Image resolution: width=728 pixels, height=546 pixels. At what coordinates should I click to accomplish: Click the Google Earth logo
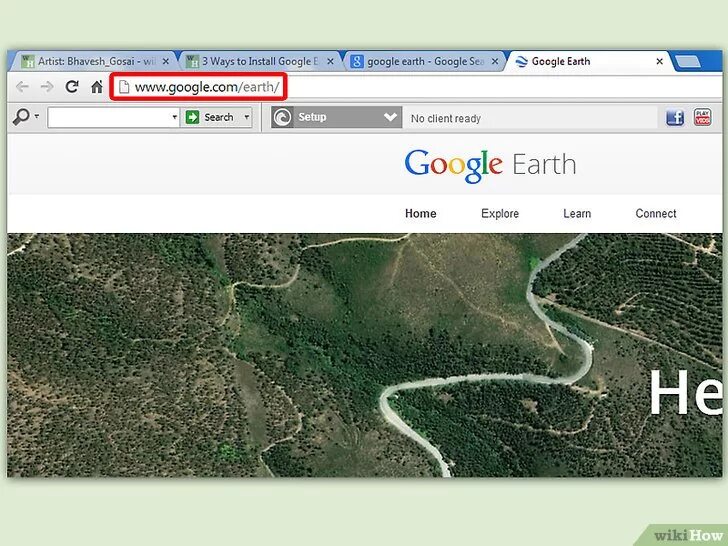pyautogui.click(x=490, y=166)
